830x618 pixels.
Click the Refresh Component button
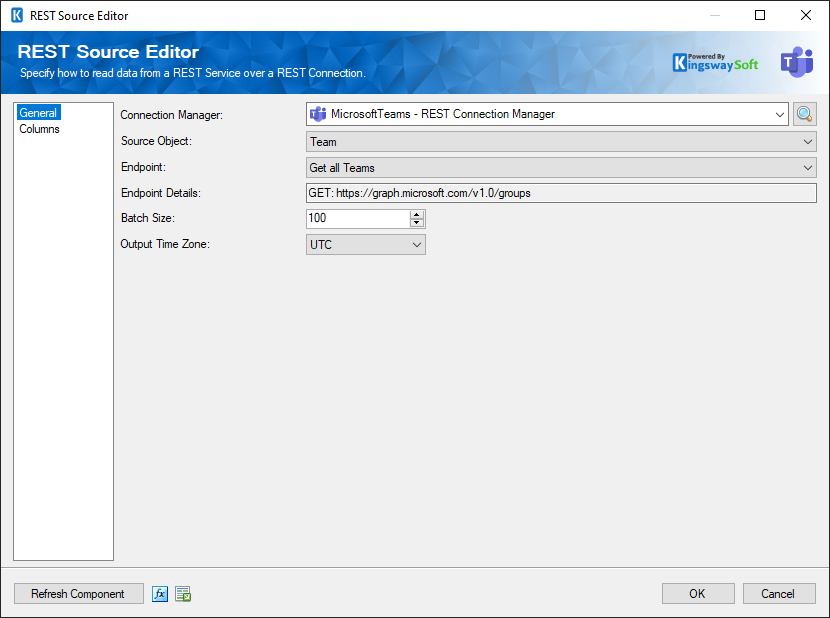pyautogui.click(x=78, y=594)
